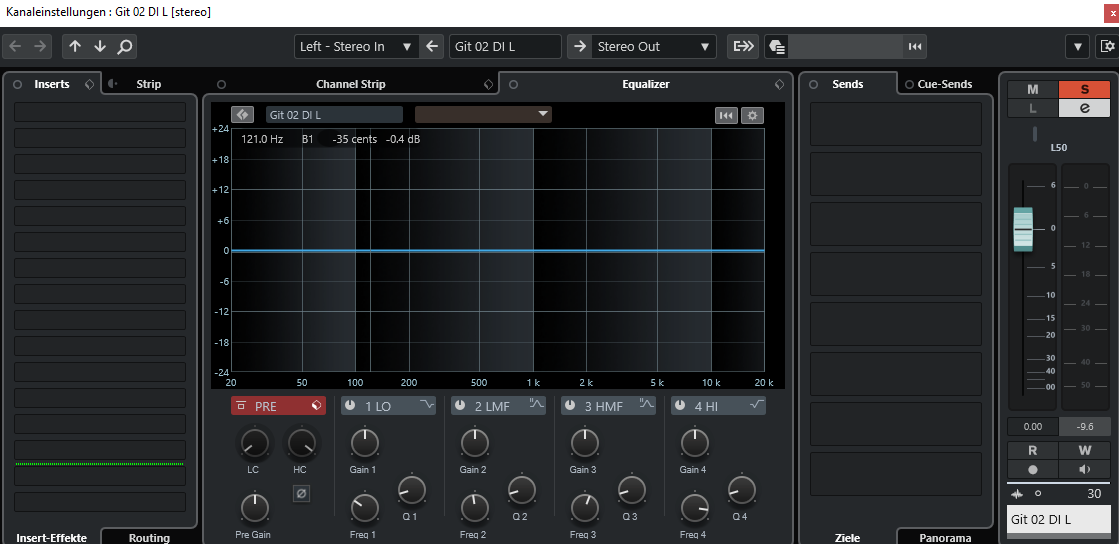Image resolution: width=1119 pixels, height=544 pixels.
Task: Mute the channel with M button
Action: coord(1033,90)
